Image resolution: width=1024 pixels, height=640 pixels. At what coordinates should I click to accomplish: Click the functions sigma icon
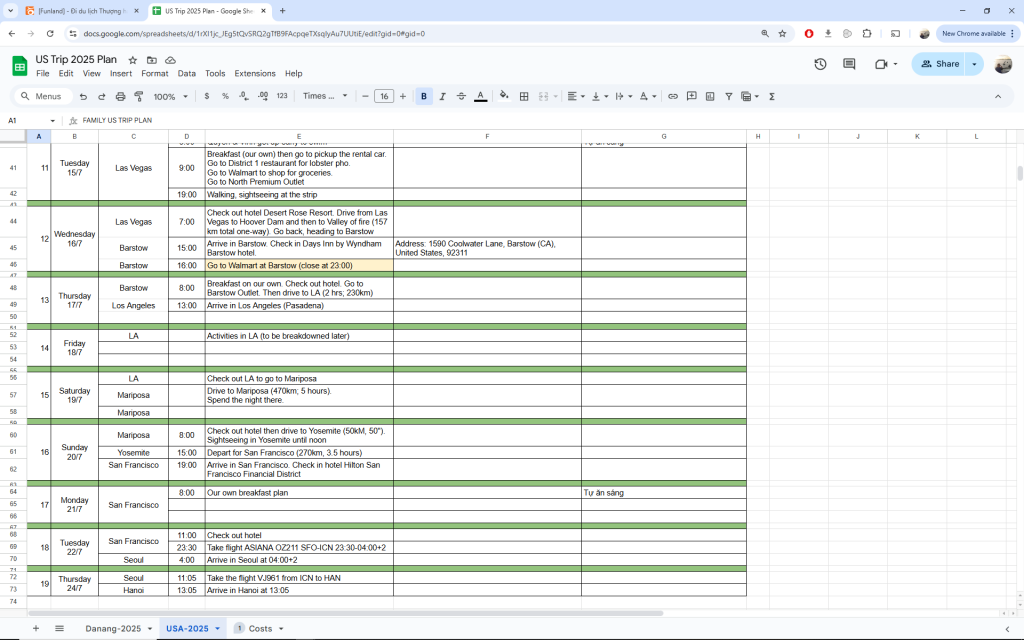click(772, 97)
